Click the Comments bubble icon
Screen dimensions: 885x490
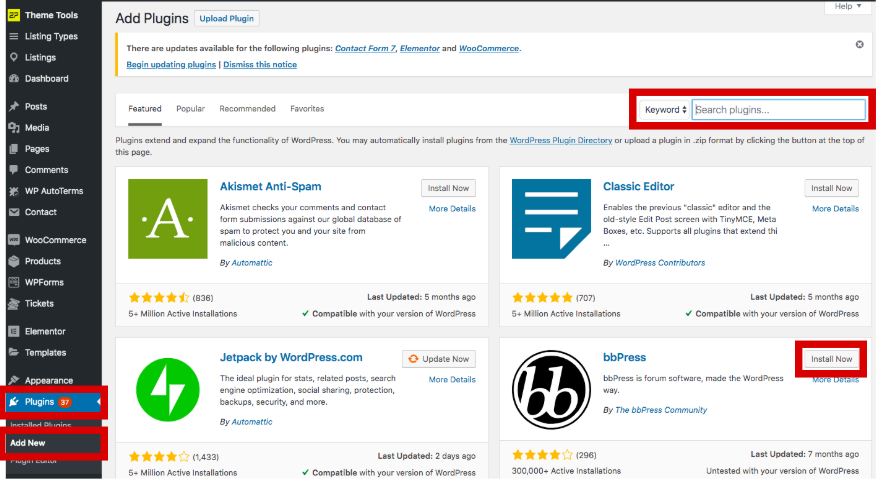(14, 170)
